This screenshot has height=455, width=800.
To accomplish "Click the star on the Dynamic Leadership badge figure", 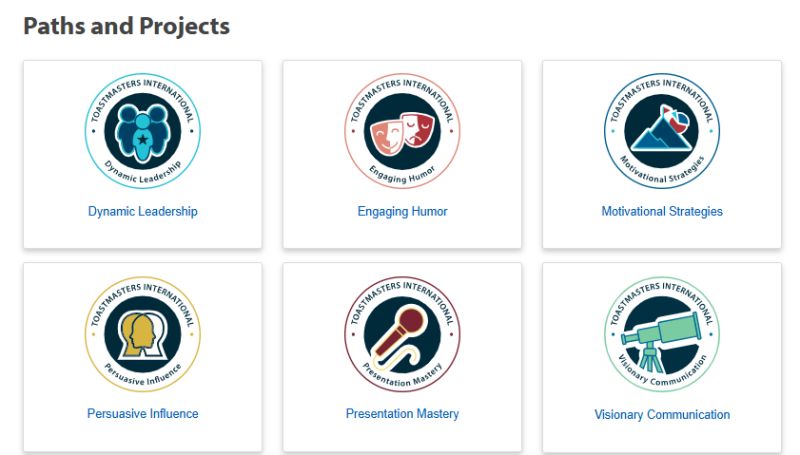I will tap(143, 139).
